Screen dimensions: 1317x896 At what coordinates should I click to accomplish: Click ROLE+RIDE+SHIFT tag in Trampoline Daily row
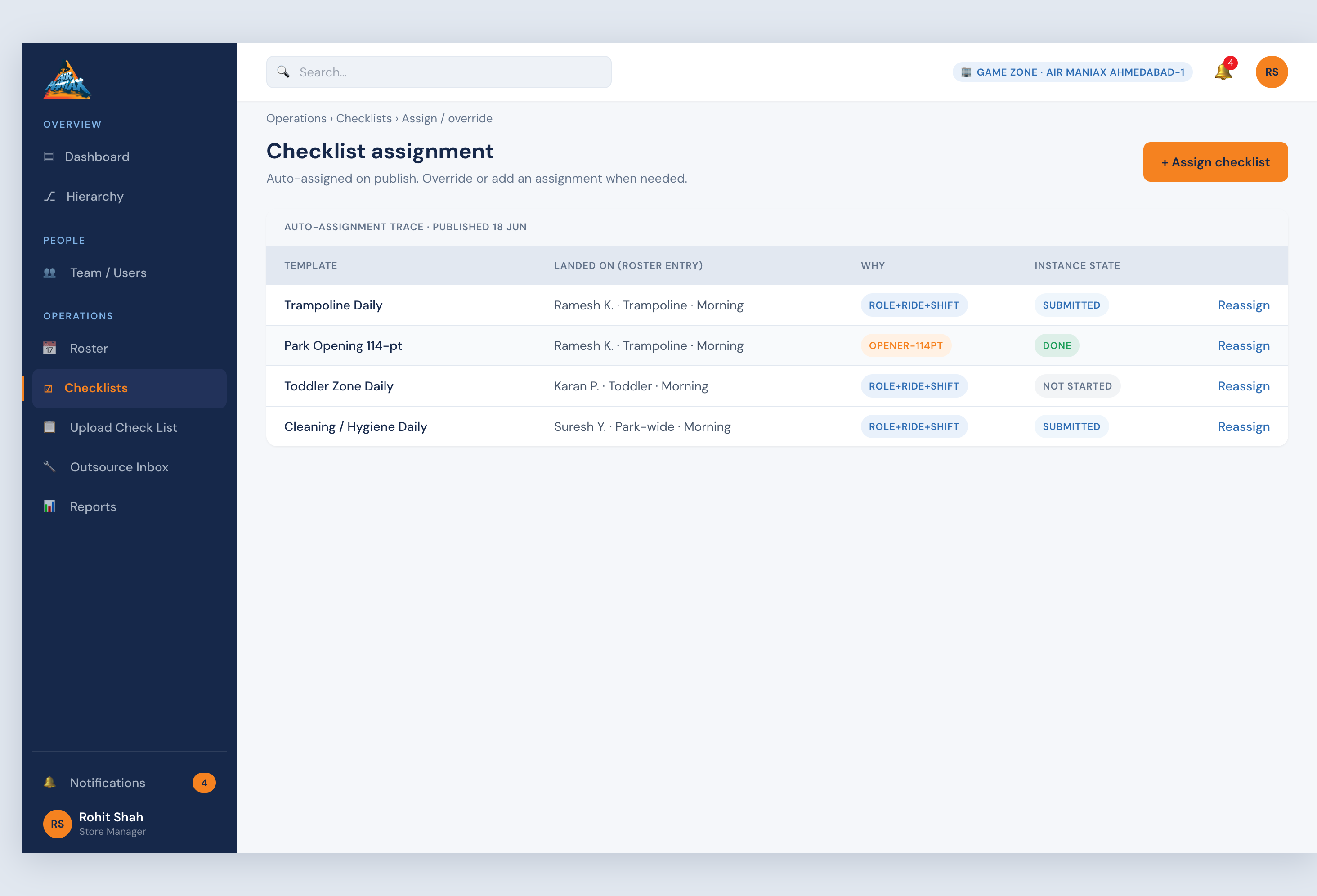[x=914, y=305]
